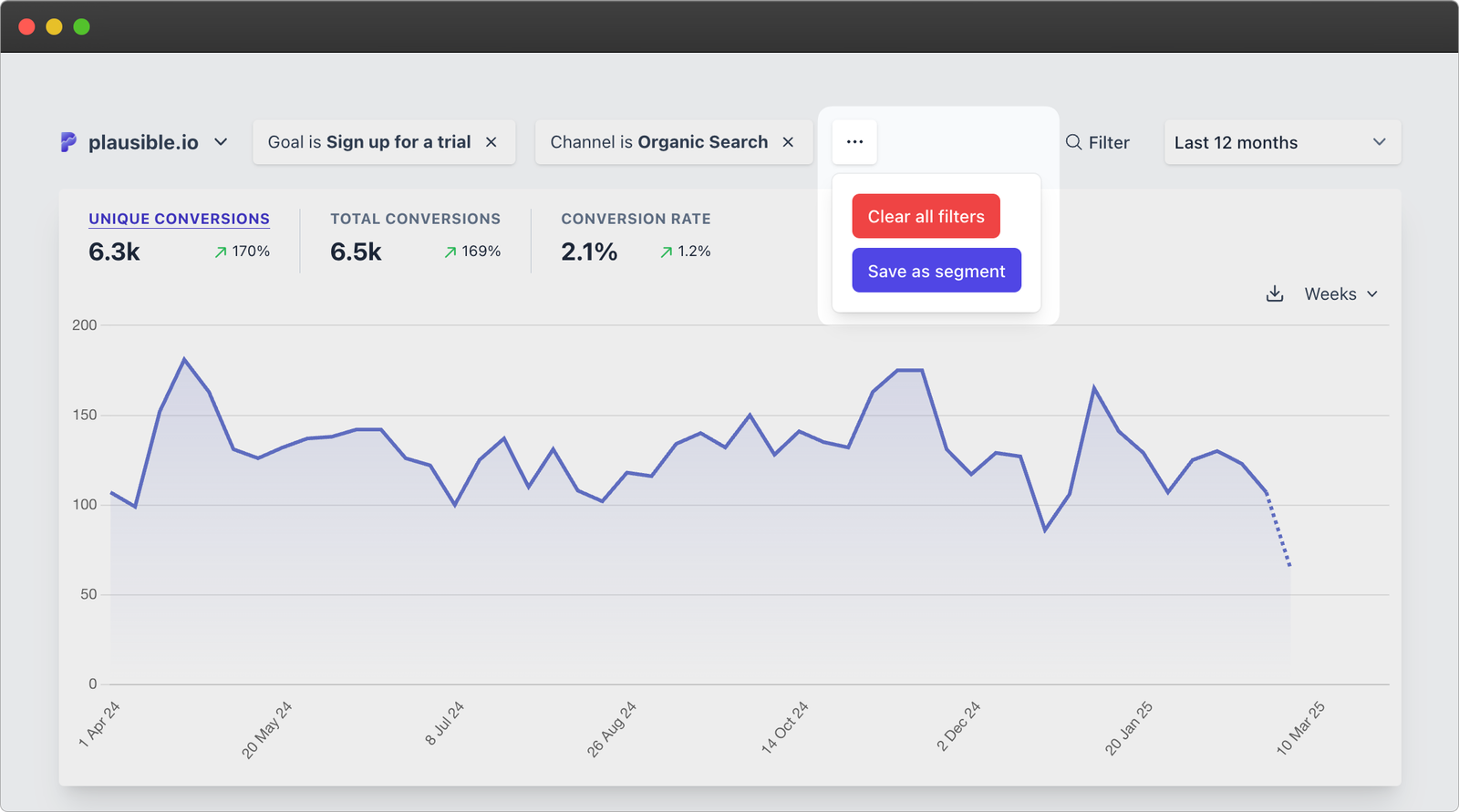Click the green macOS fullscreen button
1459x812 pixels.
(81, 26)
